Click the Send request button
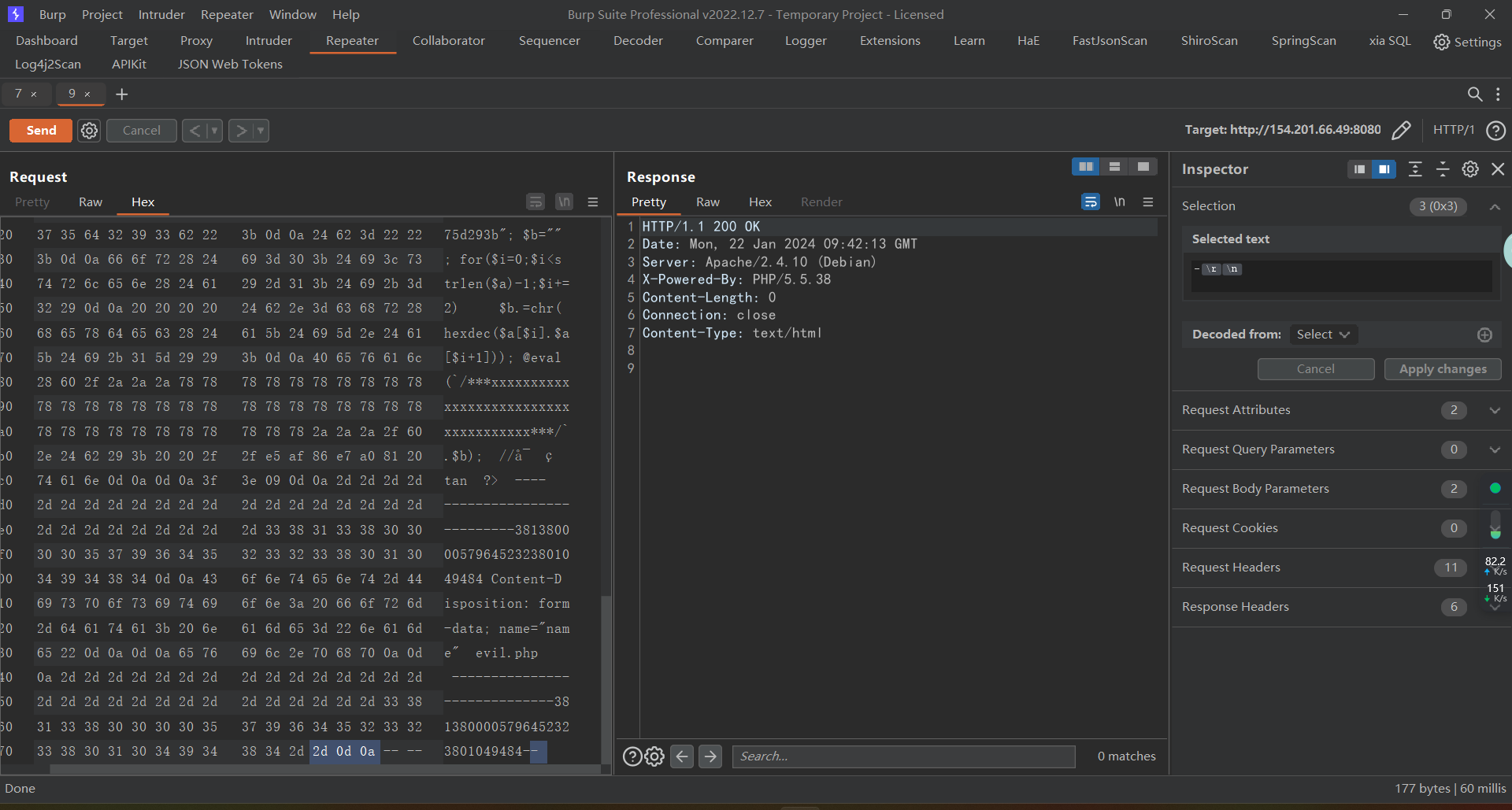The height and width of the screenshot is (810, 1512). 41,131
